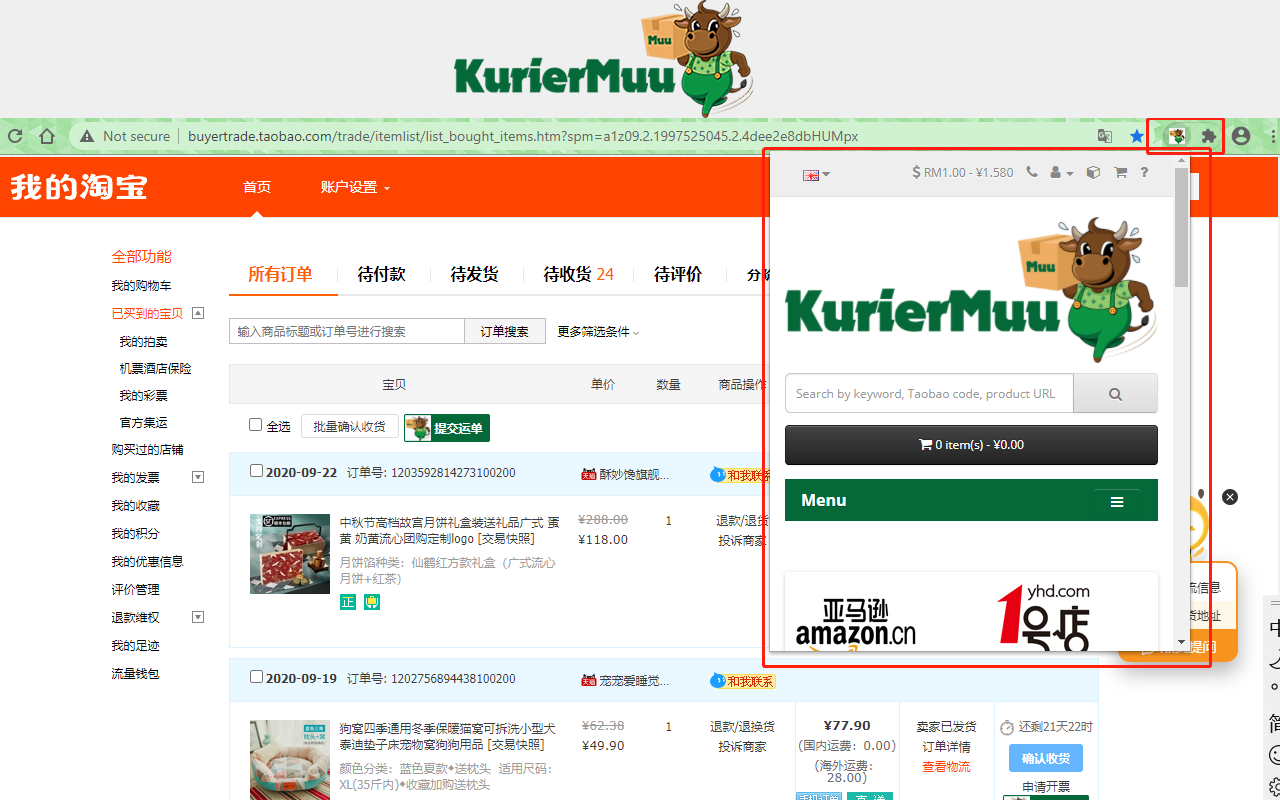Open the KurierMuu extension icon
This screenshot has width=1280, height=800.
click(1178, 135)
